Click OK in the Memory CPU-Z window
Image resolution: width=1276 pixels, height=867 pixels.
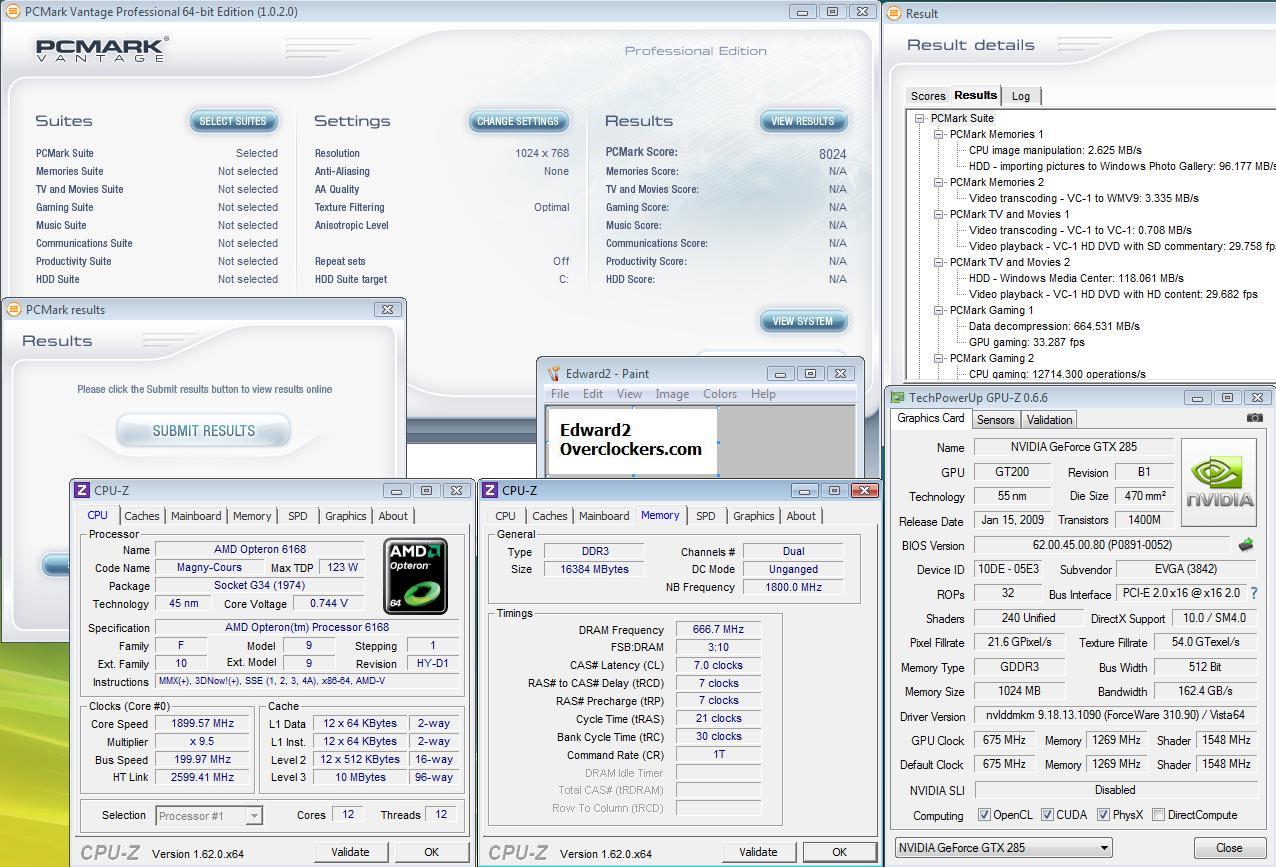pos(839,852)
